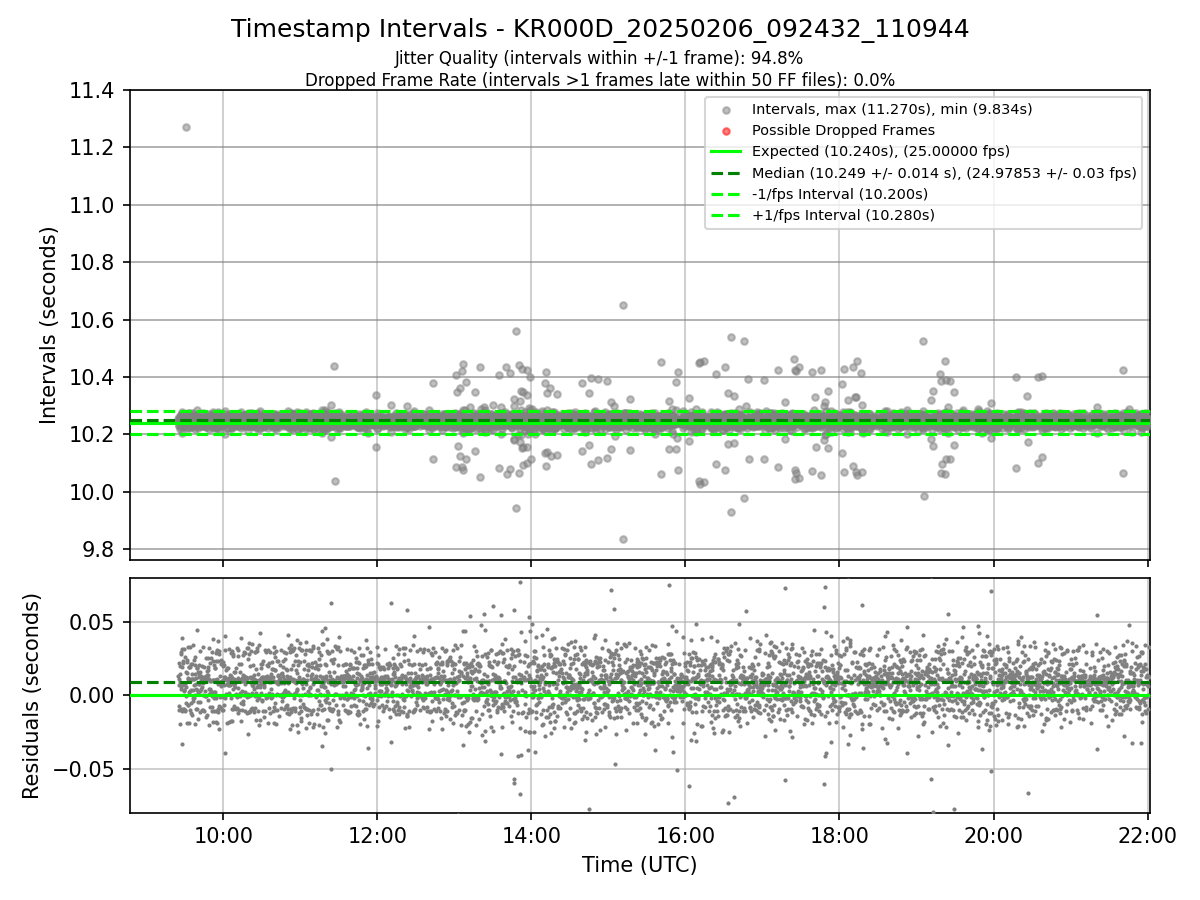Click legend entry starting 'Median (10.249 +/- 0.014 s)'
Viewport: 1200px width, 900px height.
coord(944,173)
